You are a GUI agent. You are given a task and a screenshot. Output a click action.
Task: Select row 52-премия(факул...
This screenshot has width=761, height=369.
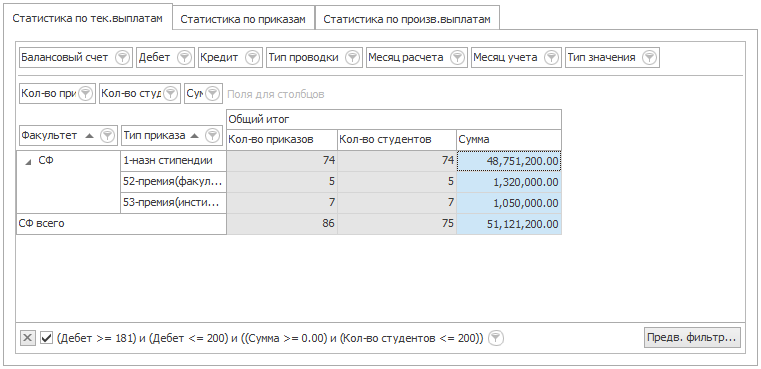(x=173, y=182)
